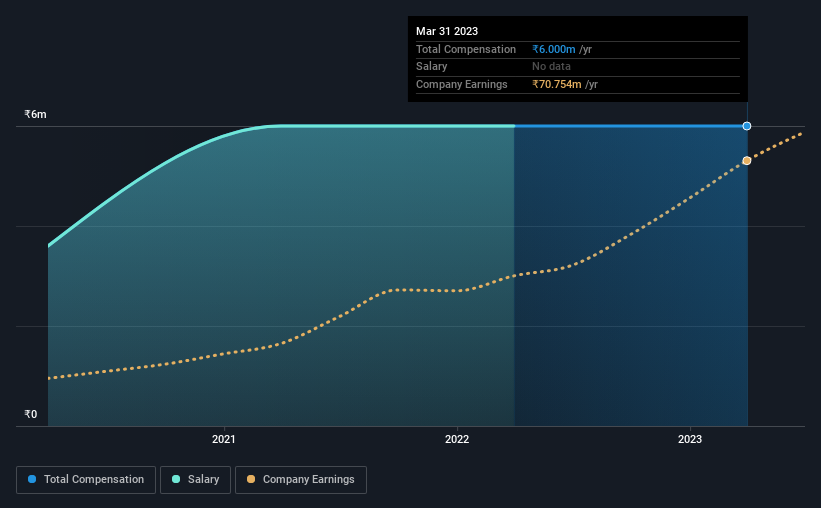Click the teal dot in the Salary legend

176,479
